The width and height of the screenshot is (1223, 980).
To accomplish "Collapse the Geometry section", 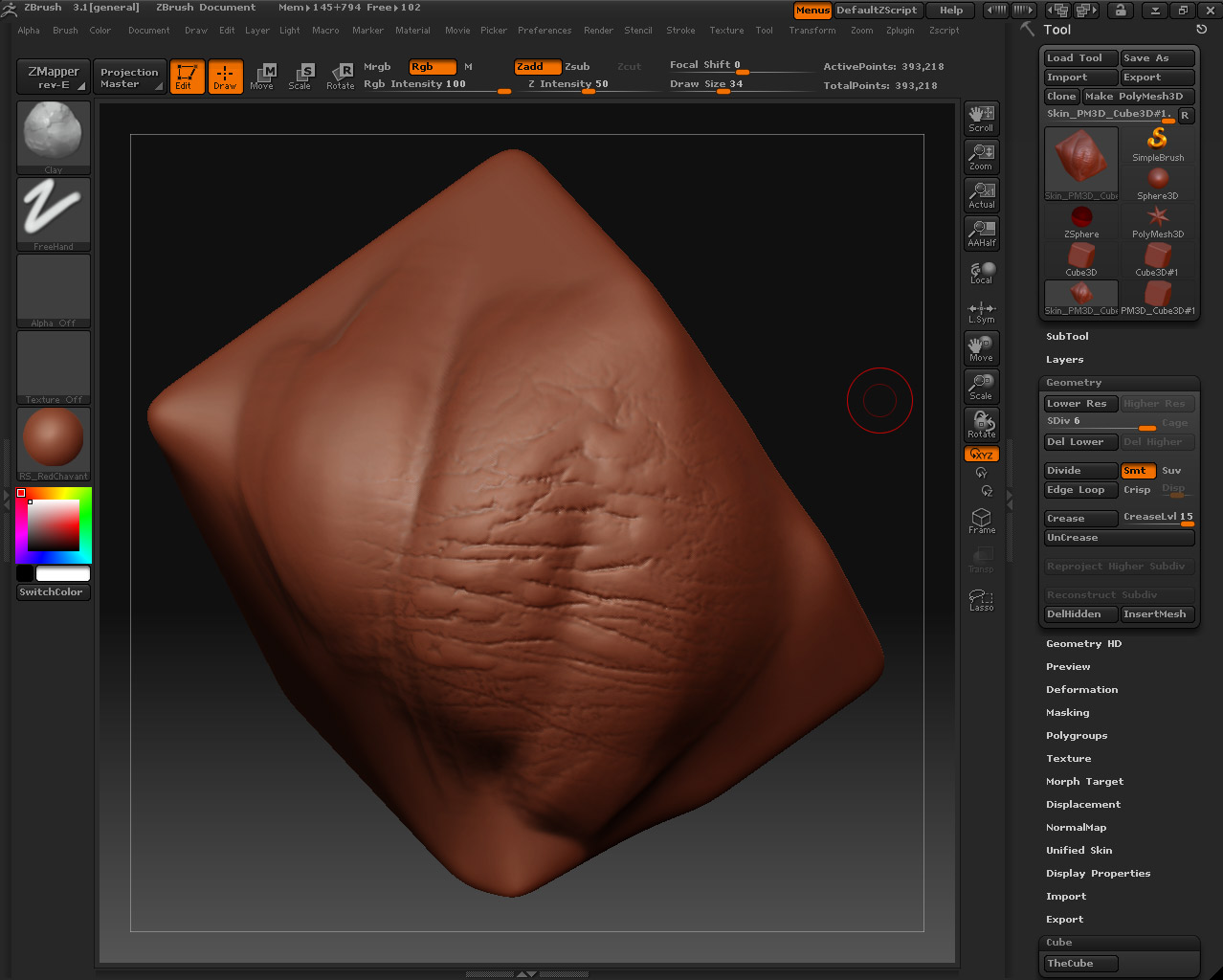I will (x=1074, y=383).
